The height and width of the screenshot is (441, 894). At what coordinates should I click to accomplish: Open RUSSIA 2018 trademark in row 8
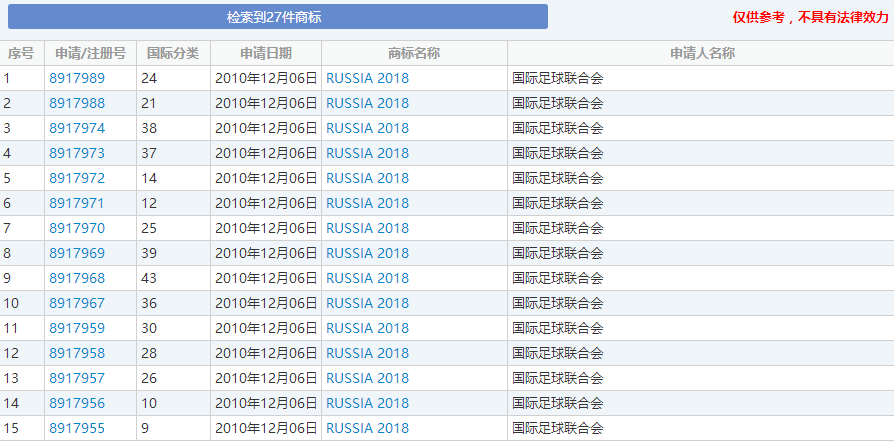coord(368,253)
